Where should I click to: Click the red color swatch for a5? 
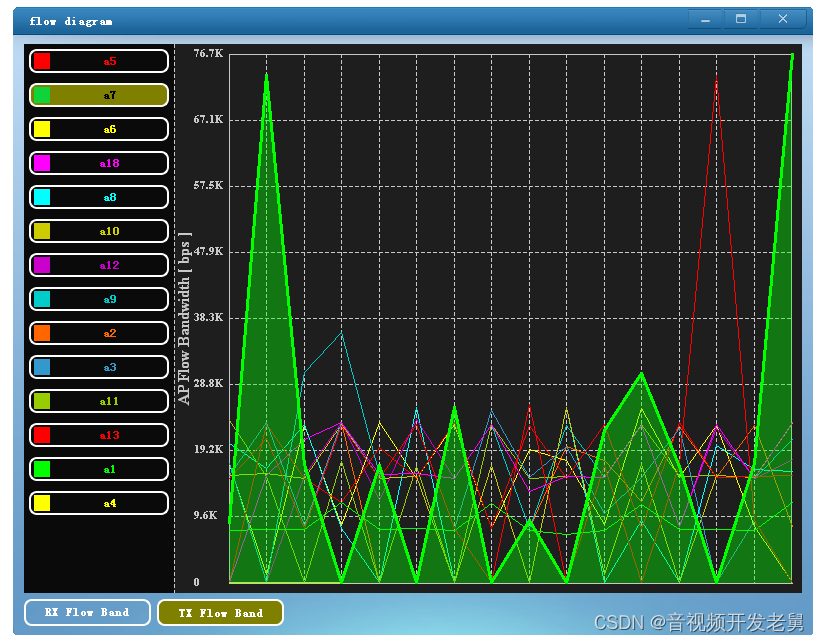pos(42,61)
